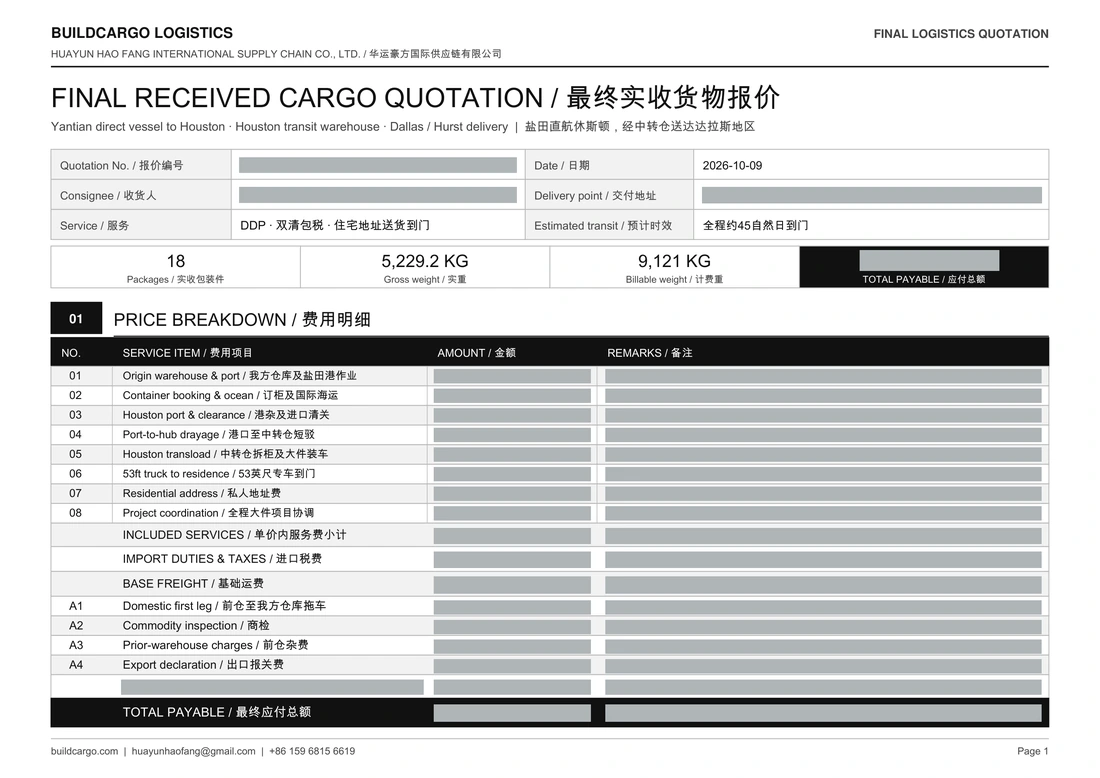Image resolution: width=1100 pixels, height=778 pixels.
Task: Click the FINAL RECEIVED CARGO QUOTATION title
Action: 415,98
